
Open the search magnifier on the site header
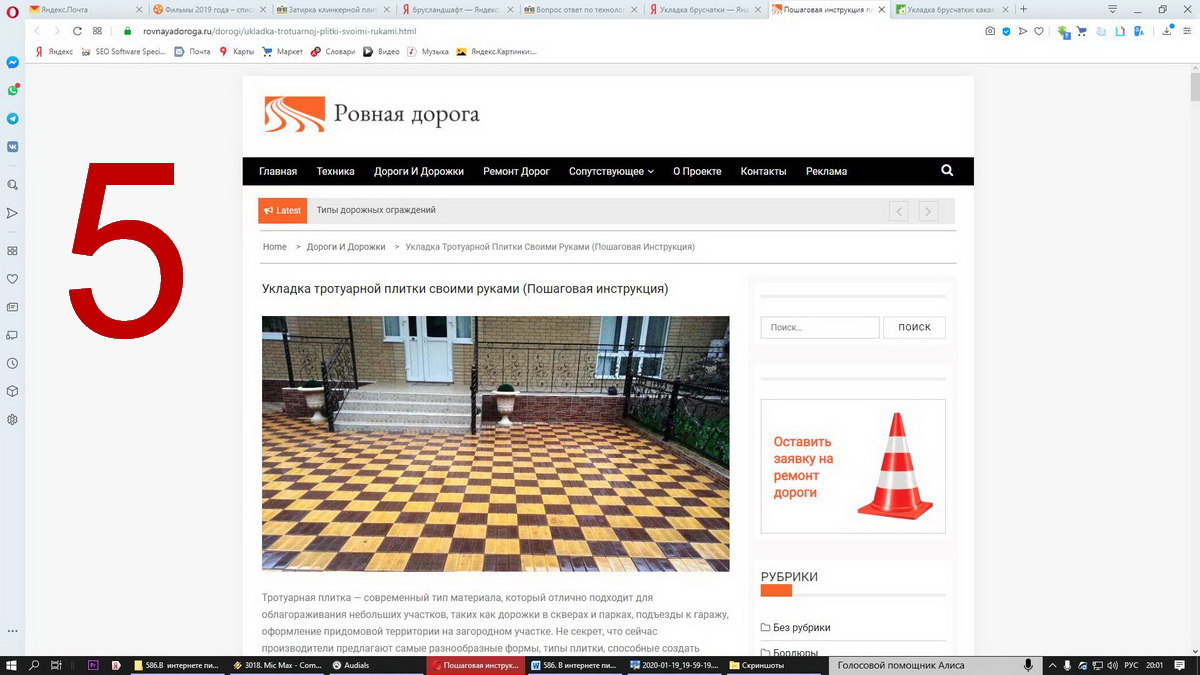946,170
